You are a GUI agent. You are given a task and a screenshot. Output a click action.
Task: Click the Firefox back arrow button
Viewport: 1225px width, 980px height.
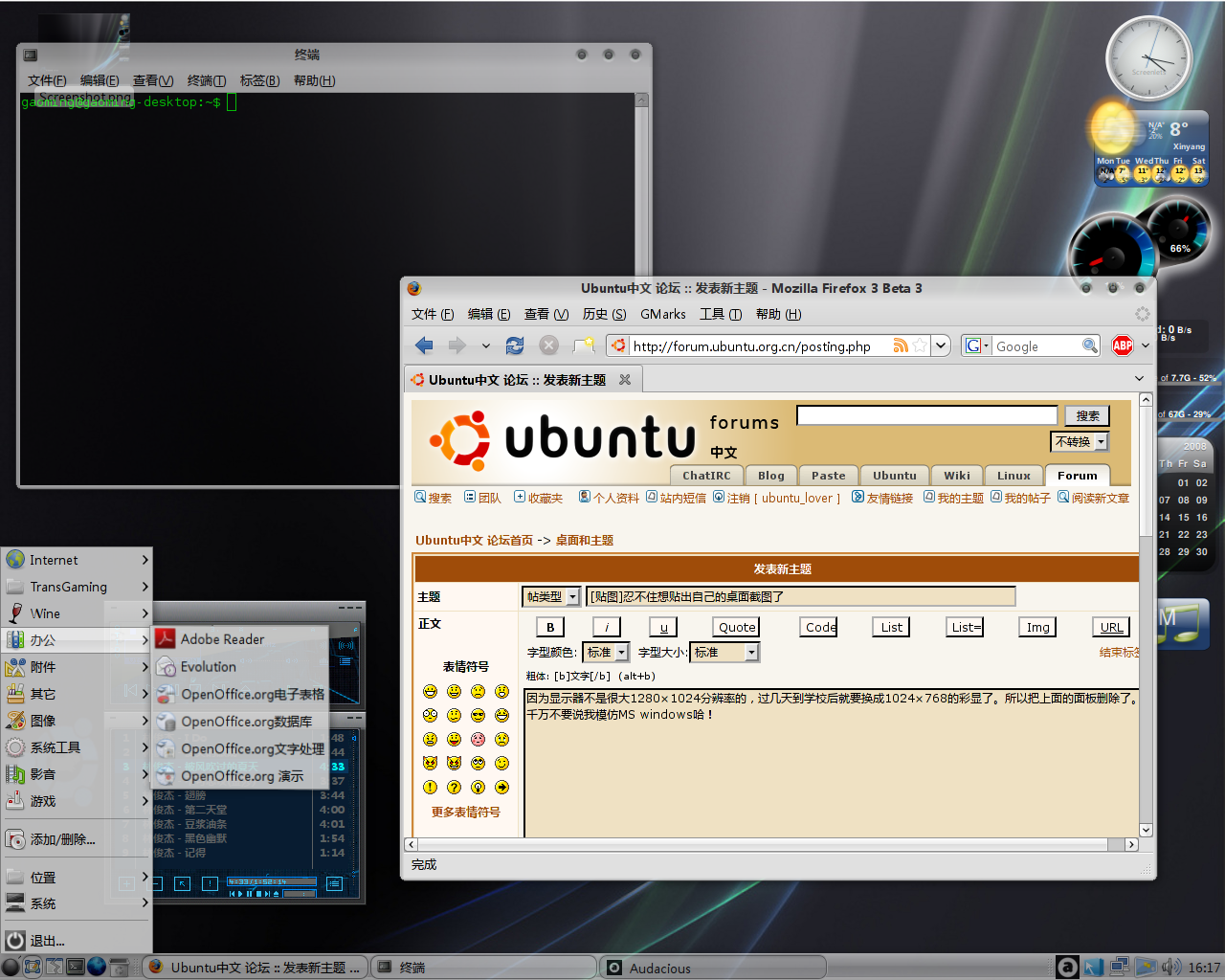click(424, 345)
